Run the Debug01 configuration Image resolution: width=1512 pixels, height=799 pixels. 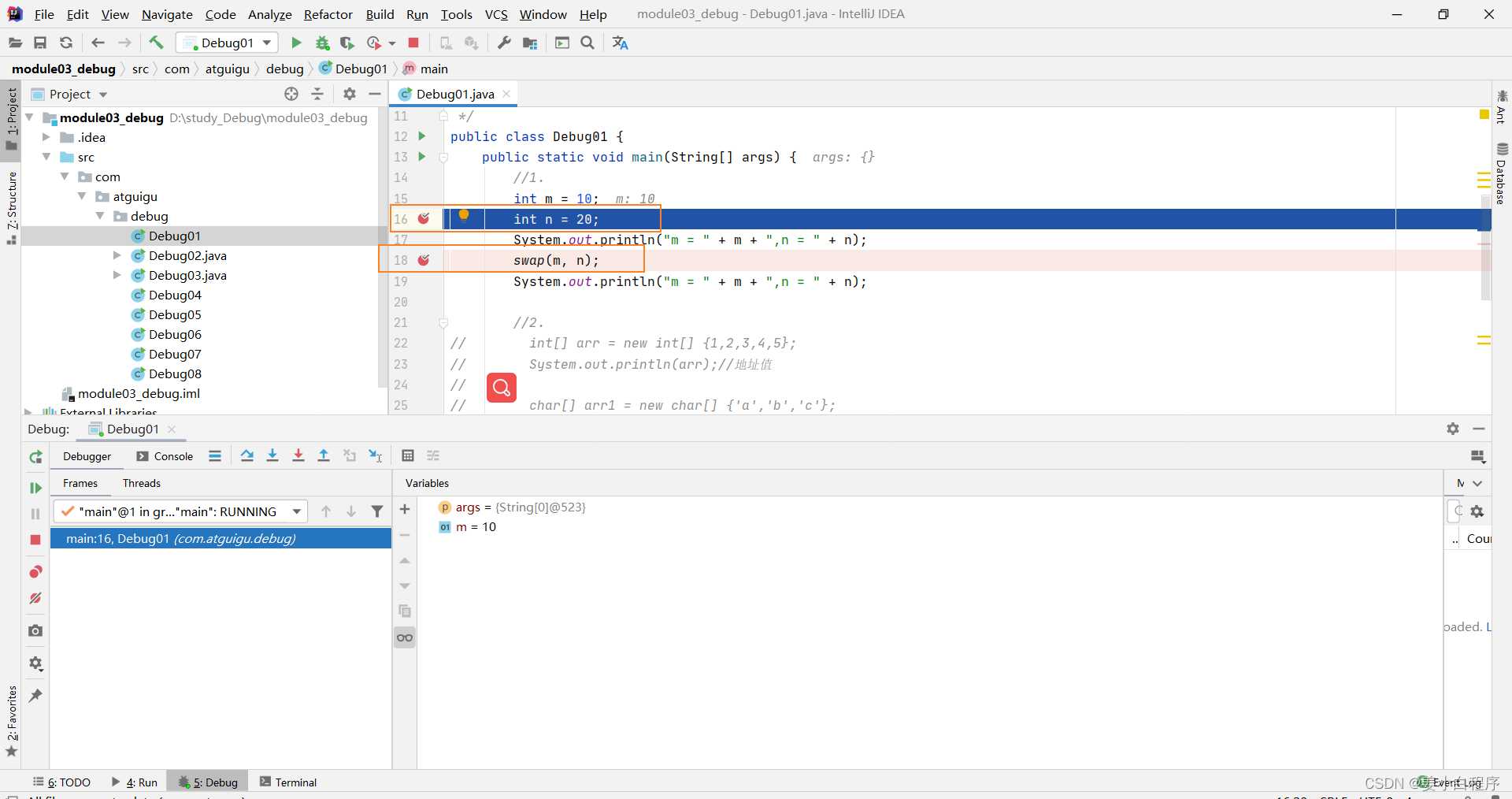[296, 43]
